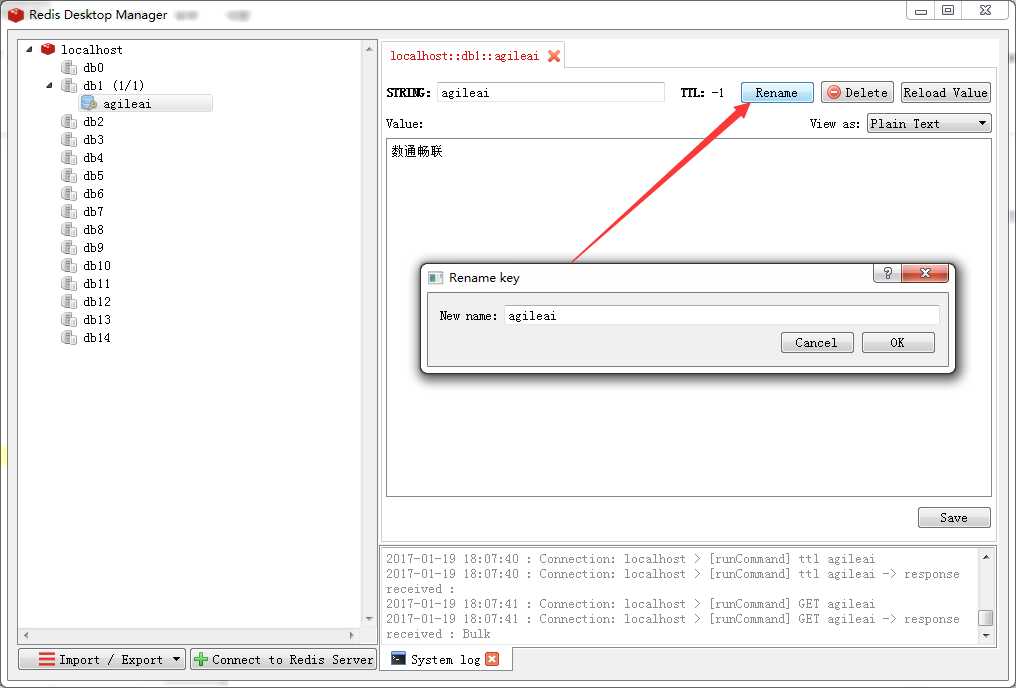1016x688 pixels.
Task: Click the system log vertical scrollbar thumb
Action: (986, 617)
